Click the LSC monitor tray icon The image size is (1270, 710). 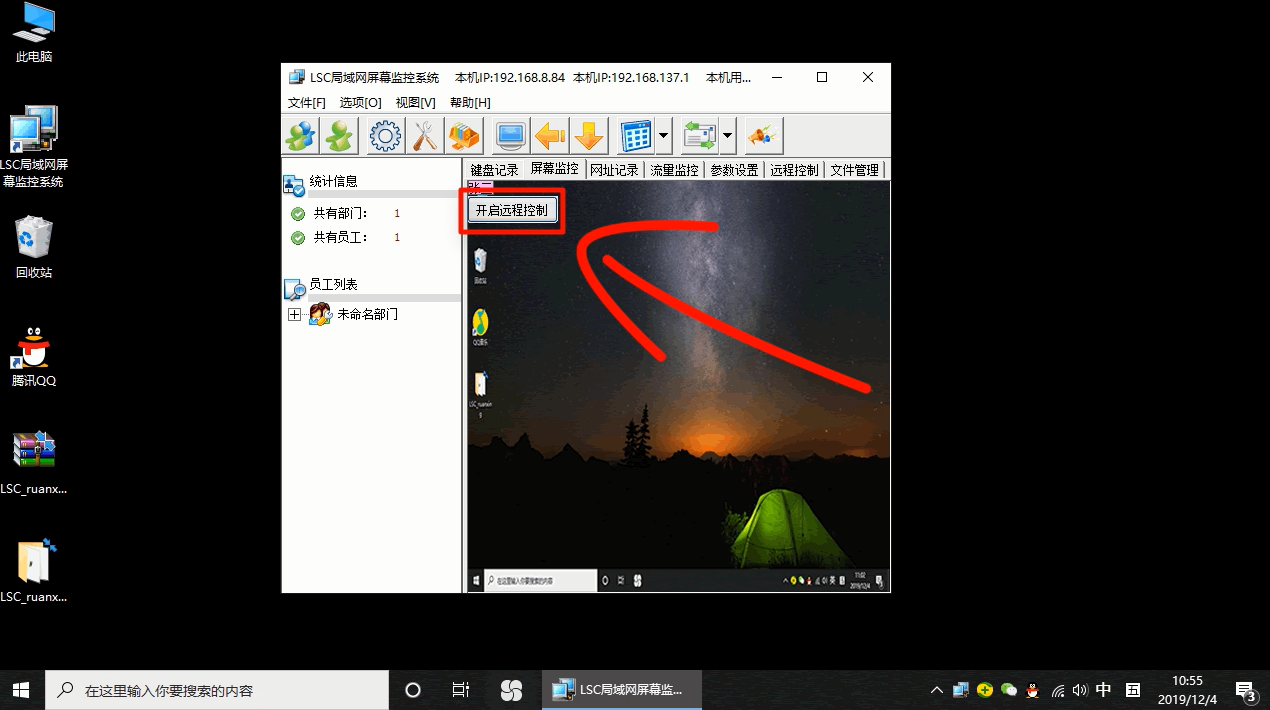click(x=961, y=690)
